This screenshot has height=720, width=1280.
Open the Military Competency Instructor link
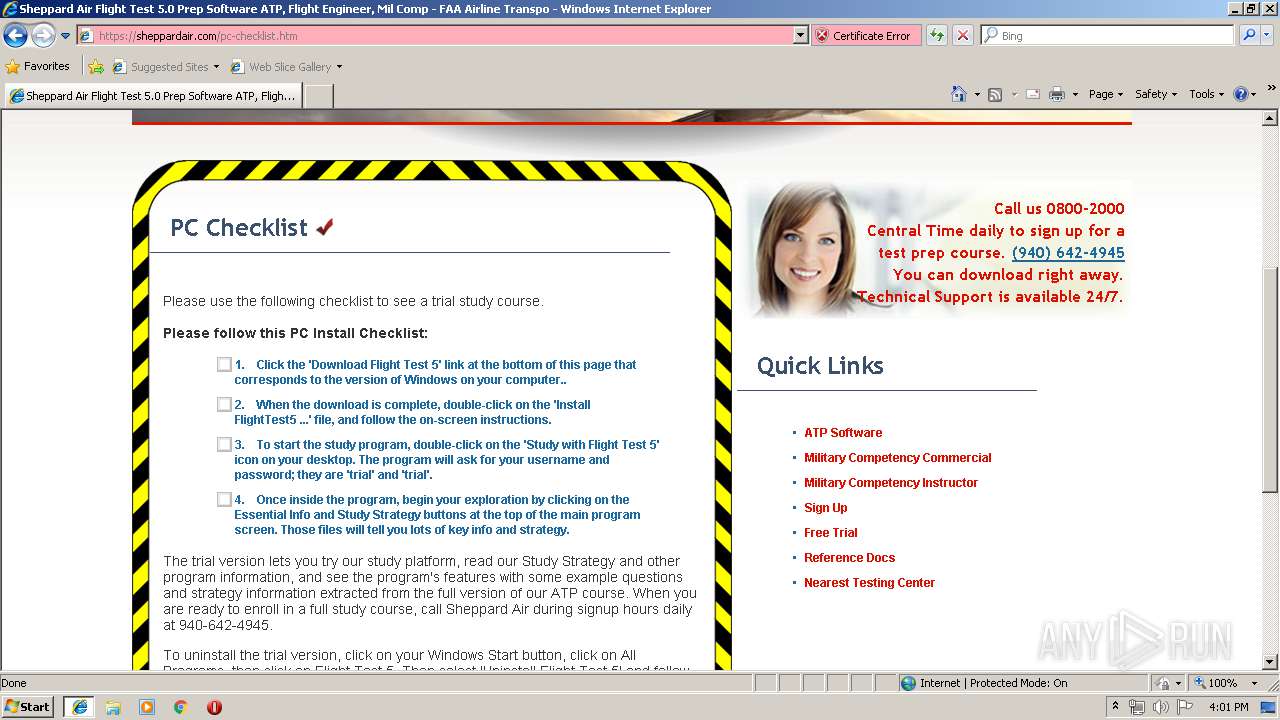point(891,483)
